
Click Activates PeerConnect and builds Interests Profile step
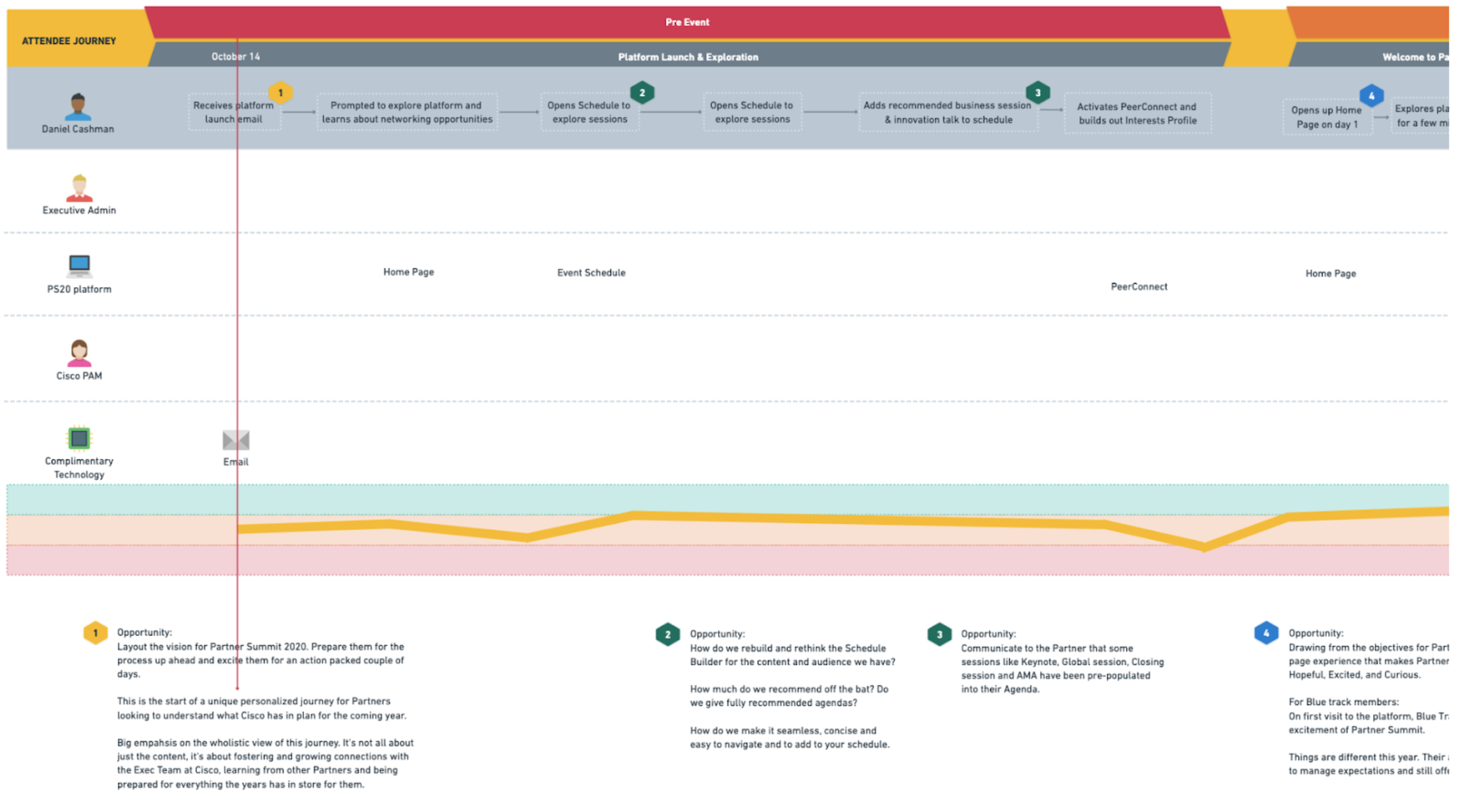click(x=1137, y=113)
